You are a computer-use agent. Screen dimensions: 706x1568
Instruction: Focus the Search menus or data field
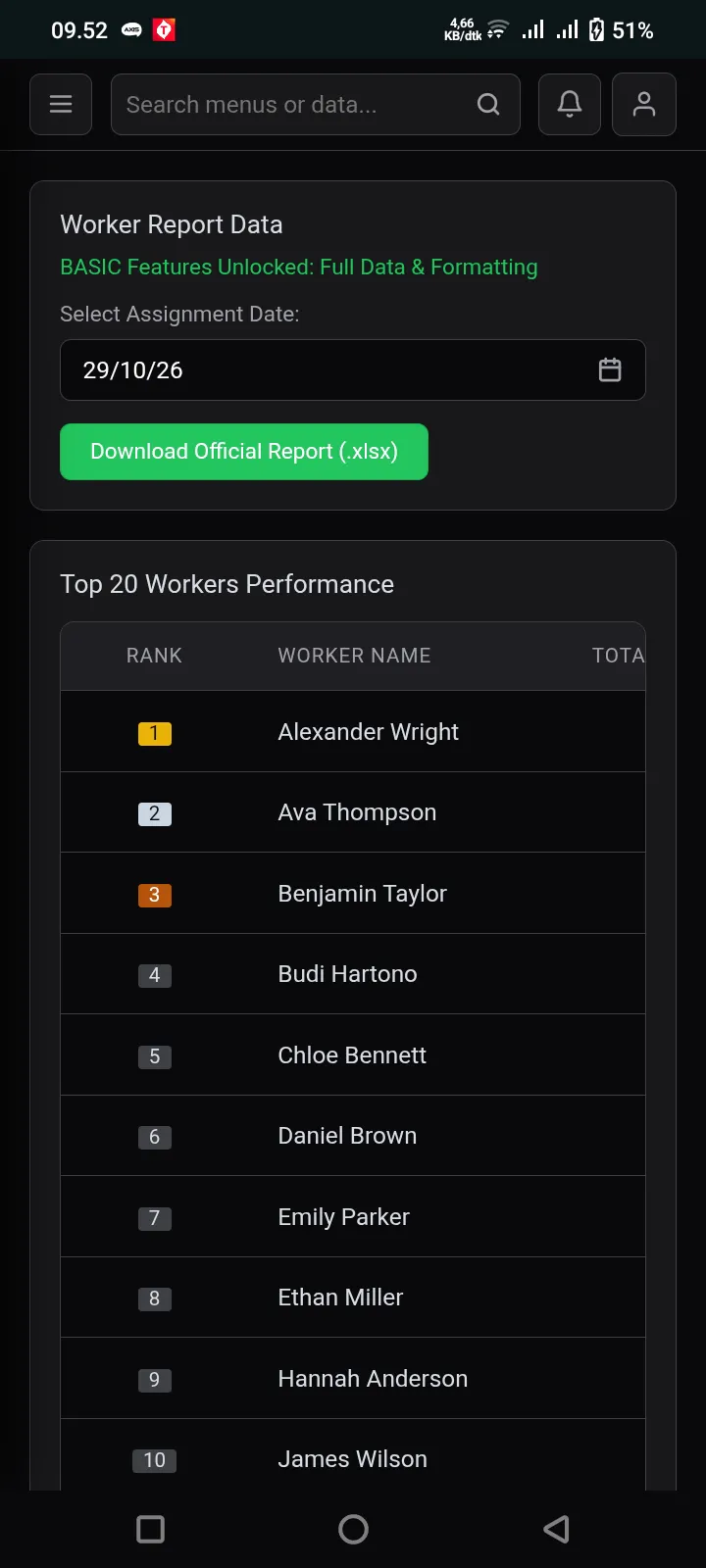(x=316, y=104)
